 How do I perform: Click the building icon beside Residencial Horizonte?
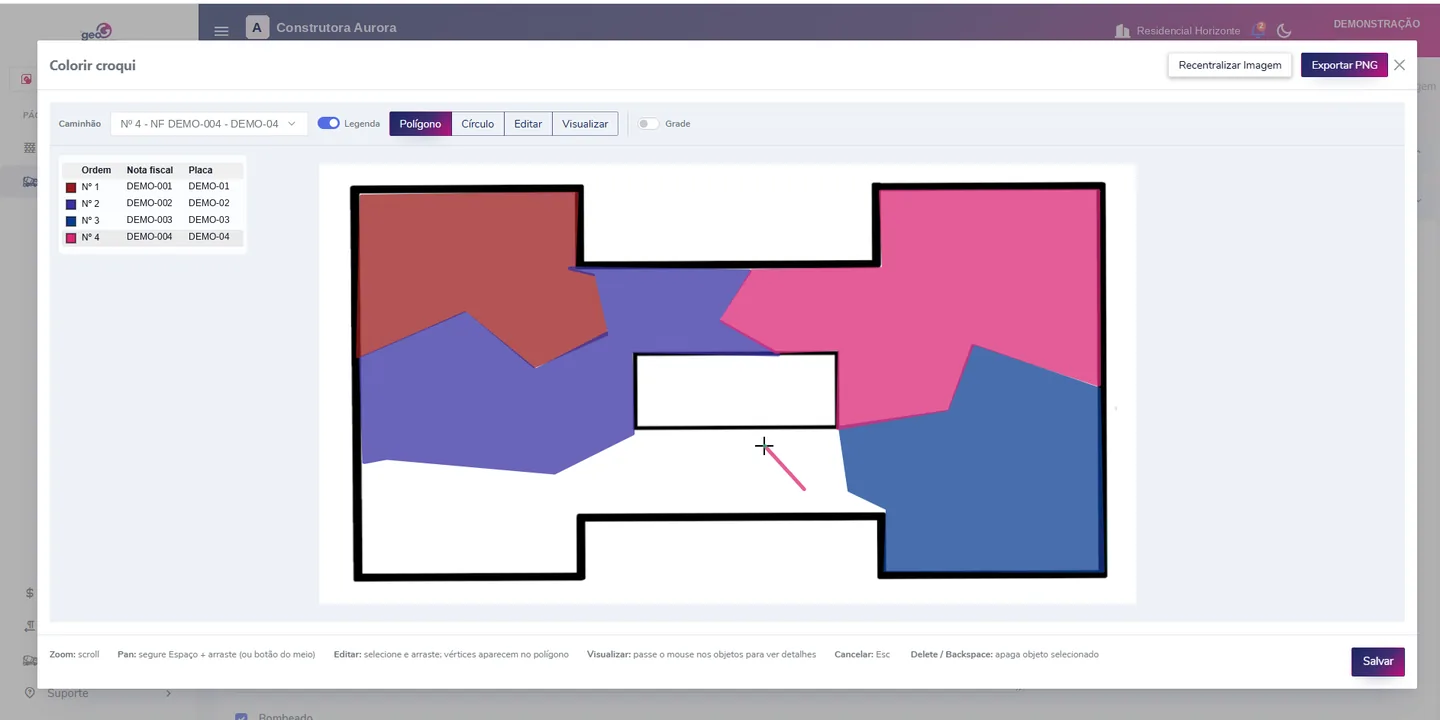point(1122,31)
